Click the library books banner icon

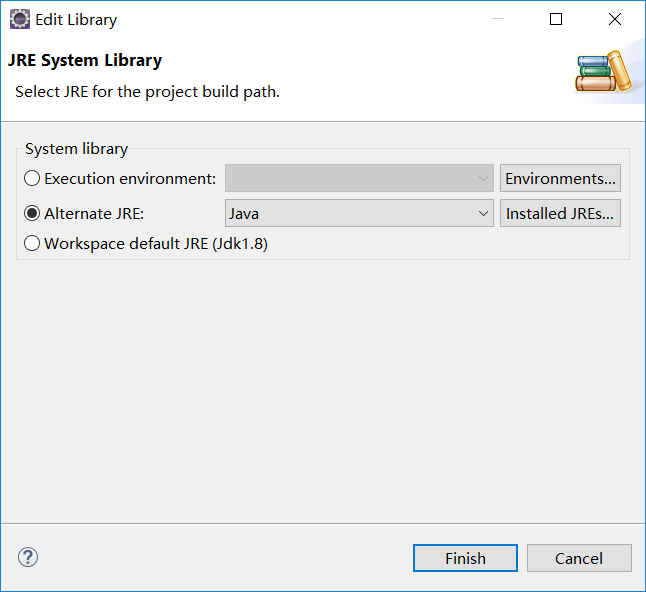(605, 72)
